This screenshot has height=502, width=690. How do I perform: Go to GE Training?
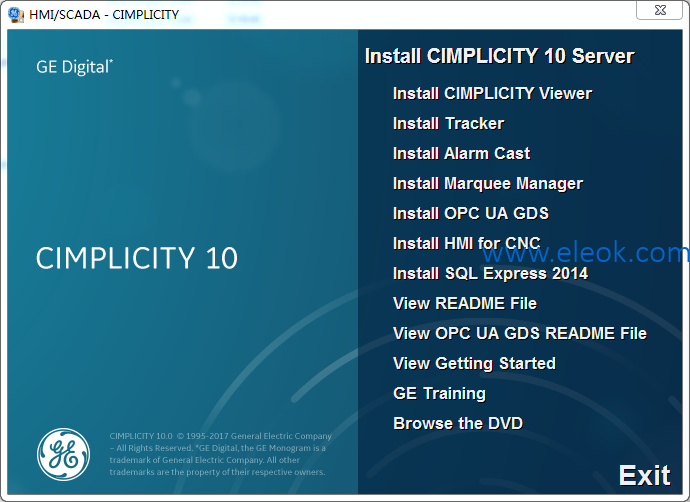click(439, 393)
